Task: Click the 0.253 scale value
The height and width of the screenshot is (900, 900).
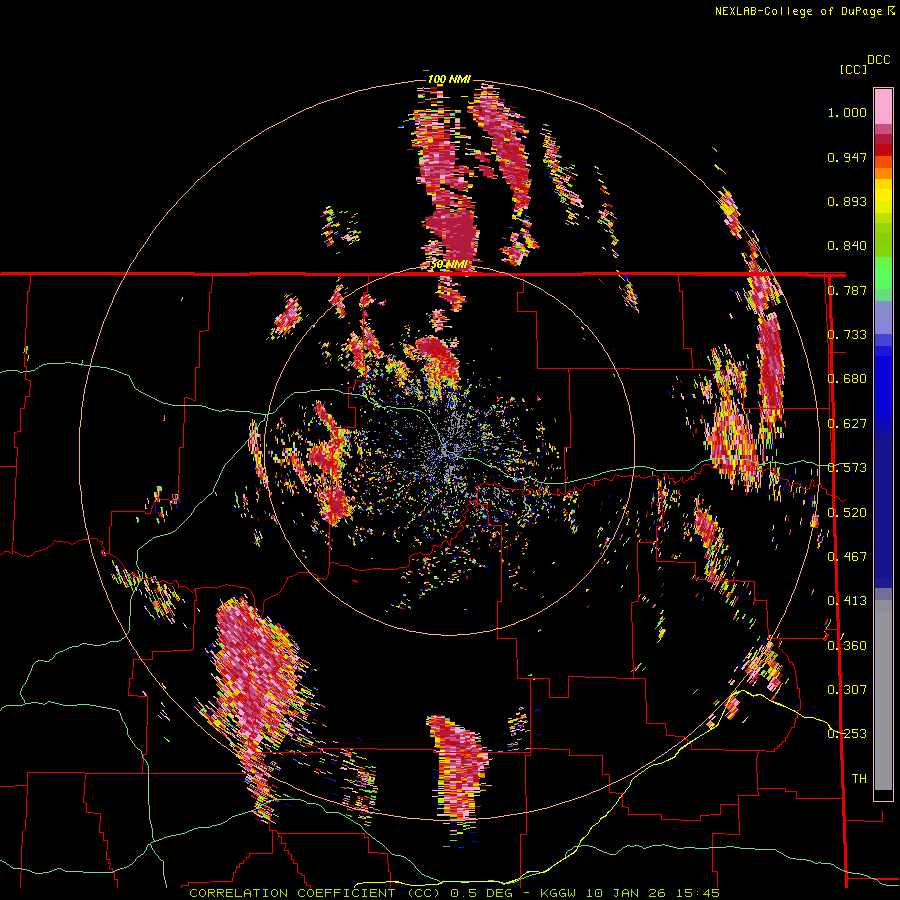Action: 847,734
